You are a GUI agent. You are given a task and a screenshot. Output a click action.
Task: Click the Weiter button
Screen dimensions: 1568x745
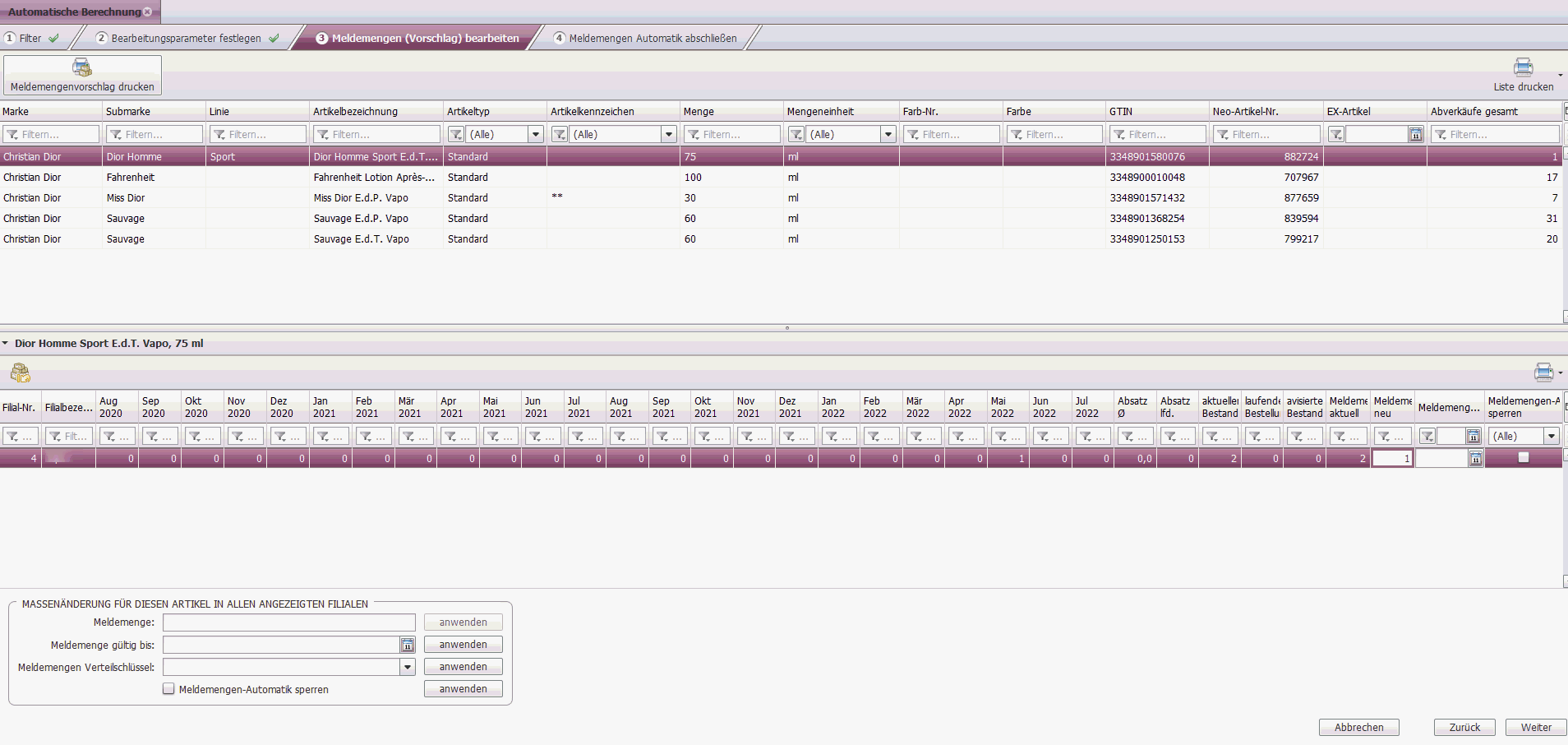pyautogui.click(x=1536, y=727)
